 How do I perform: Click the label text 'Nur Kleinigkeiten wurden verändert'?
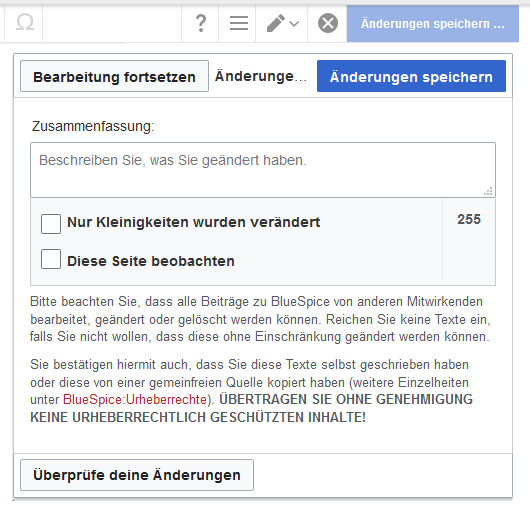[194, 222]
